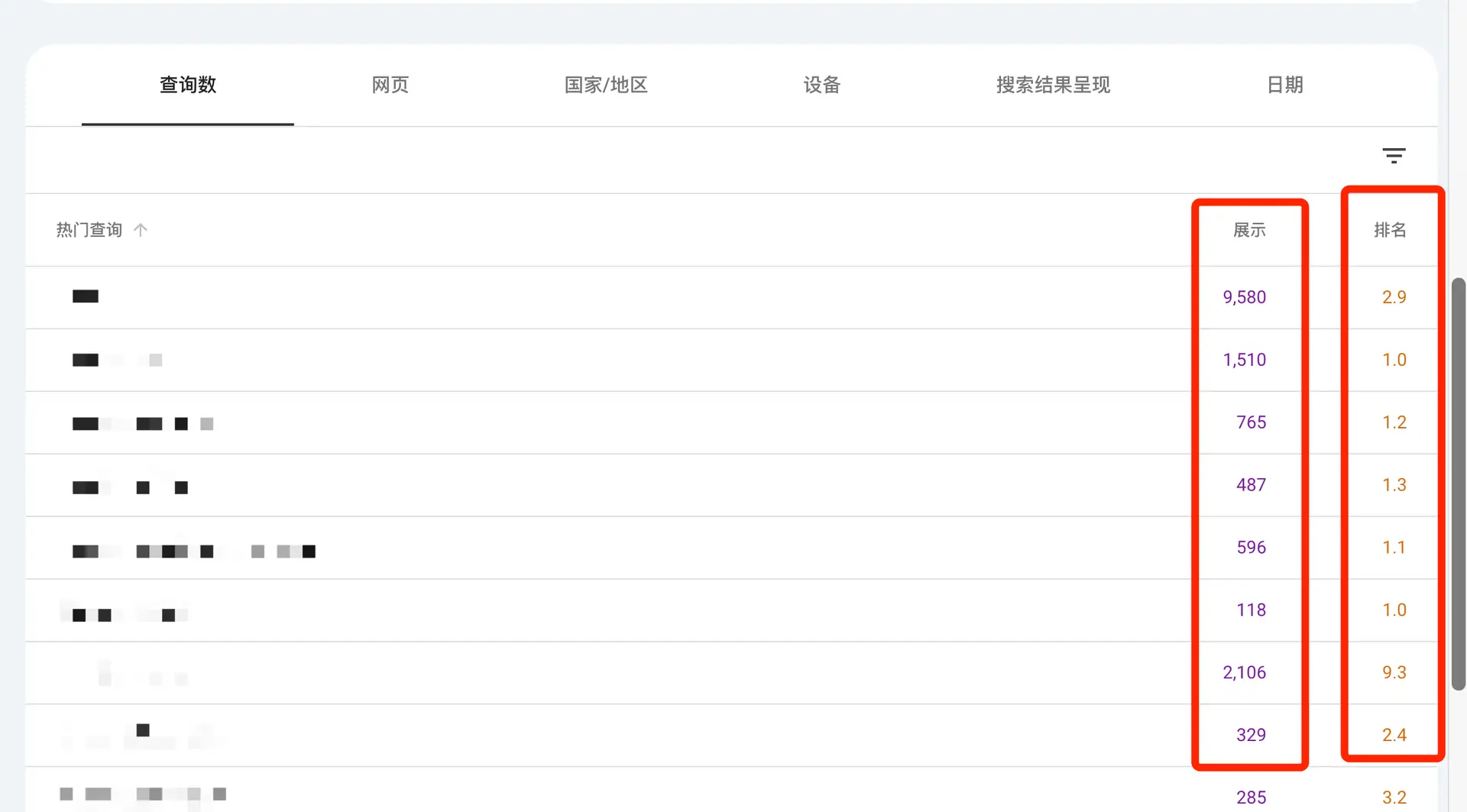Click the 487 impressions cell
1467x812 pixels.
tap(1252, 485)
